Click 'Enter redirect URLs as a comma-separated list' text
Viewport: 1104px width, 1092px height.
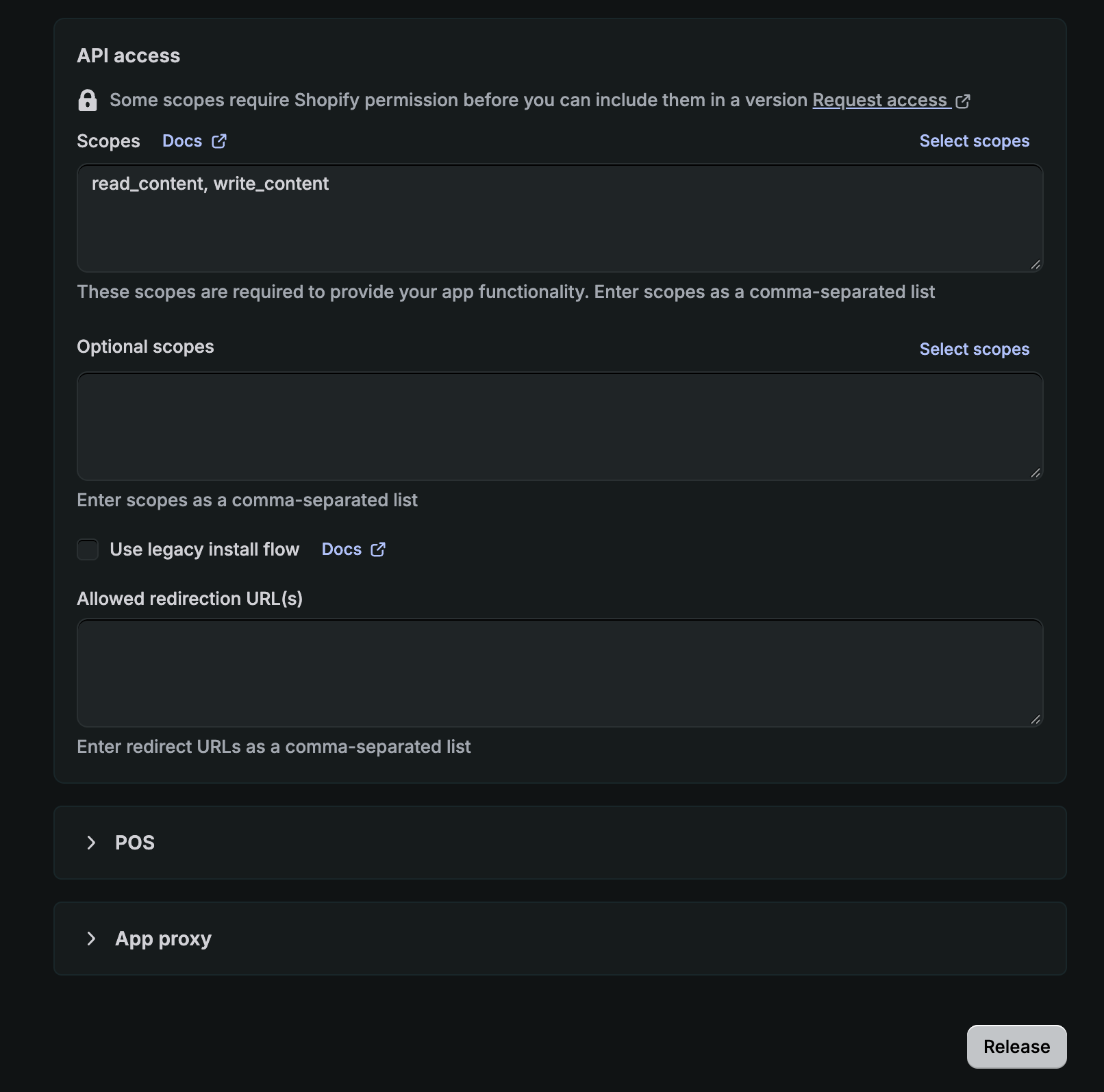(x=274, y=747)
